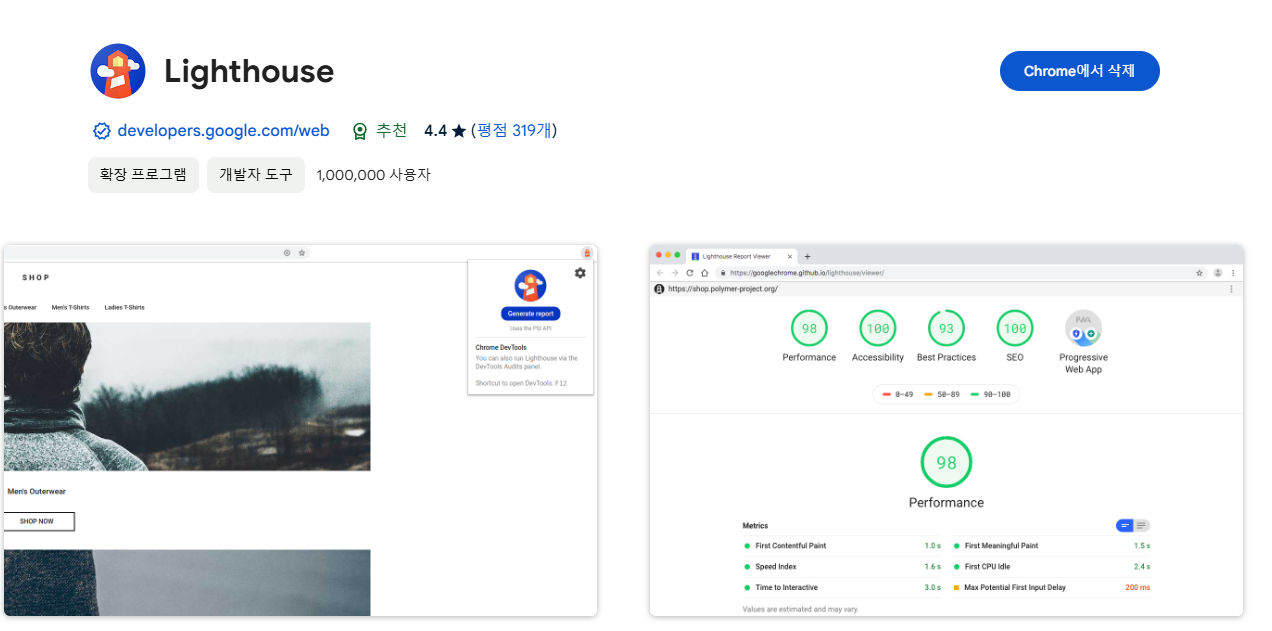
Task: Click 'First CPU Idle' metric row
Action: [1051, 567]
